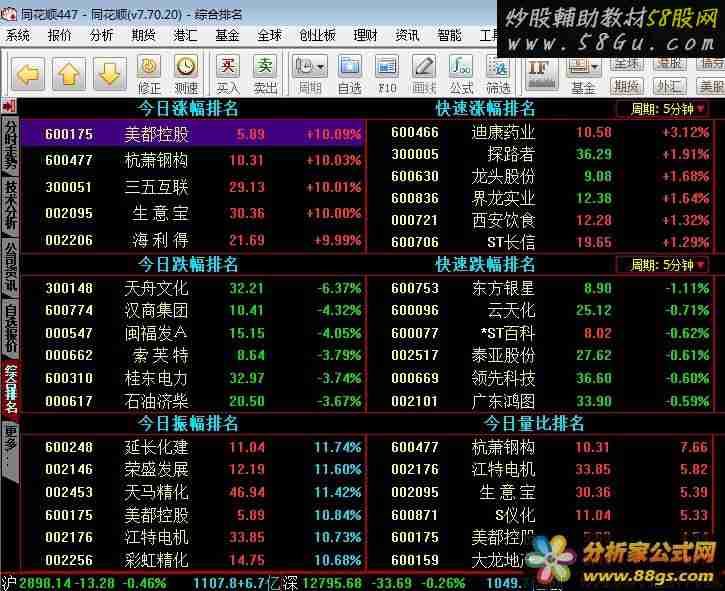The width and height of the screenshot is (725, 591).
Task: Open the 全球 menu
Action: click(270, 35)
